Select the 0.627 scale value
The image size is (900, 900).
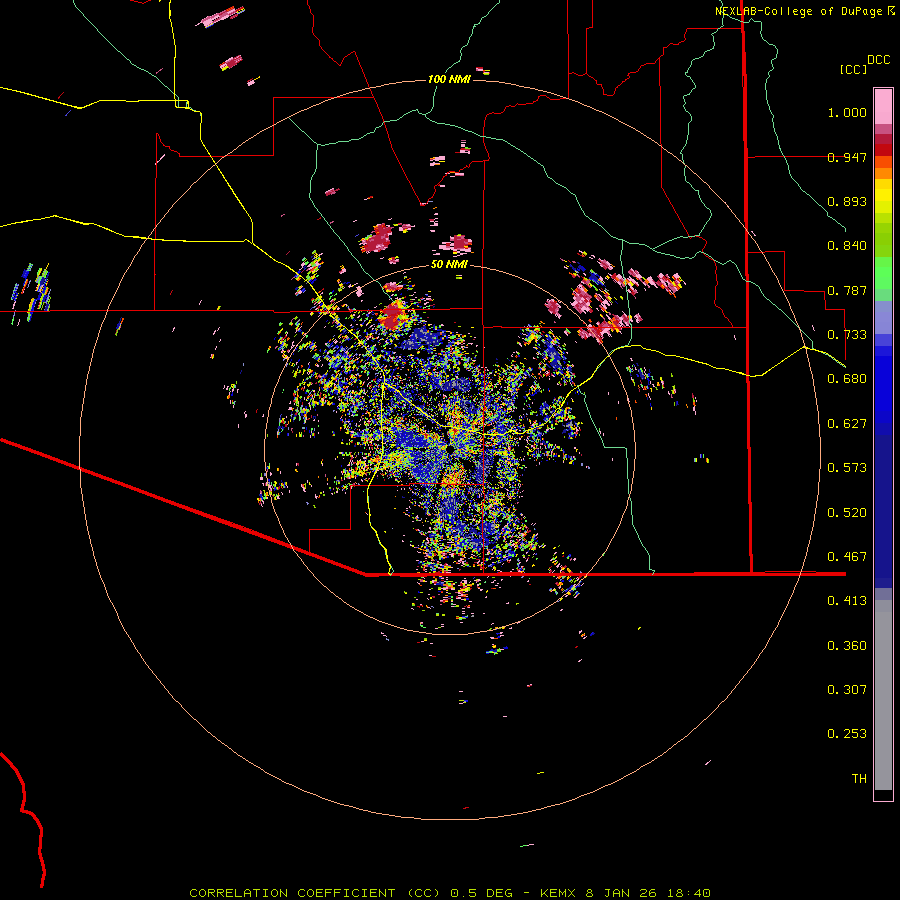847,424
